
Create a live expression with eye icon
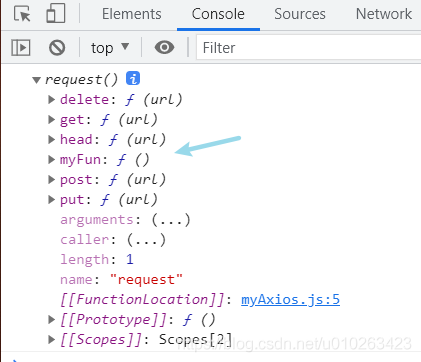point(164,47)
